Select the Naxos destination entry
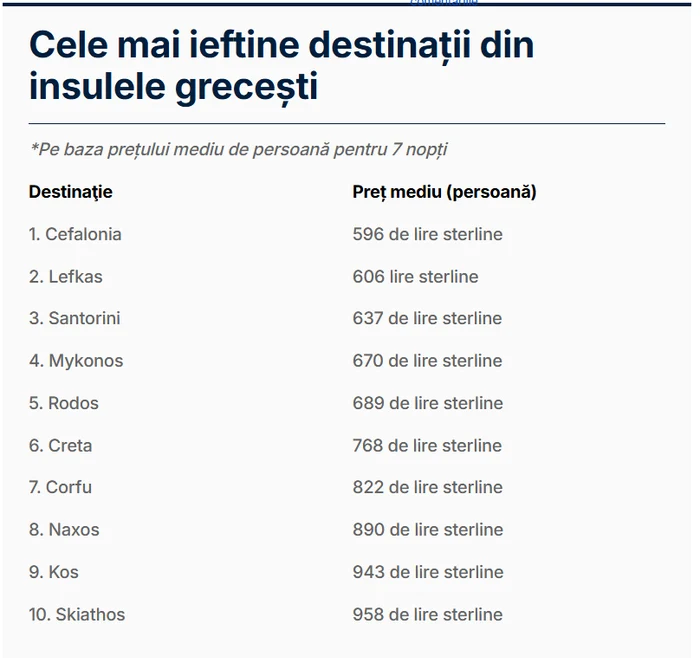Viewport: 700px width, 658px height. 64,529
